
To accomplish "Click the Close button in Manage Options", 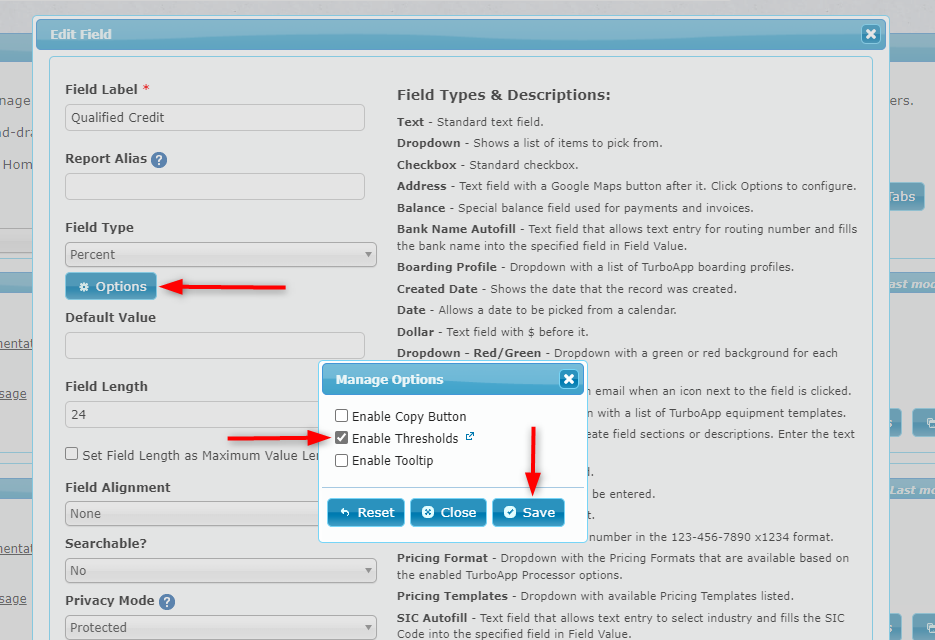I will (448, 512).
